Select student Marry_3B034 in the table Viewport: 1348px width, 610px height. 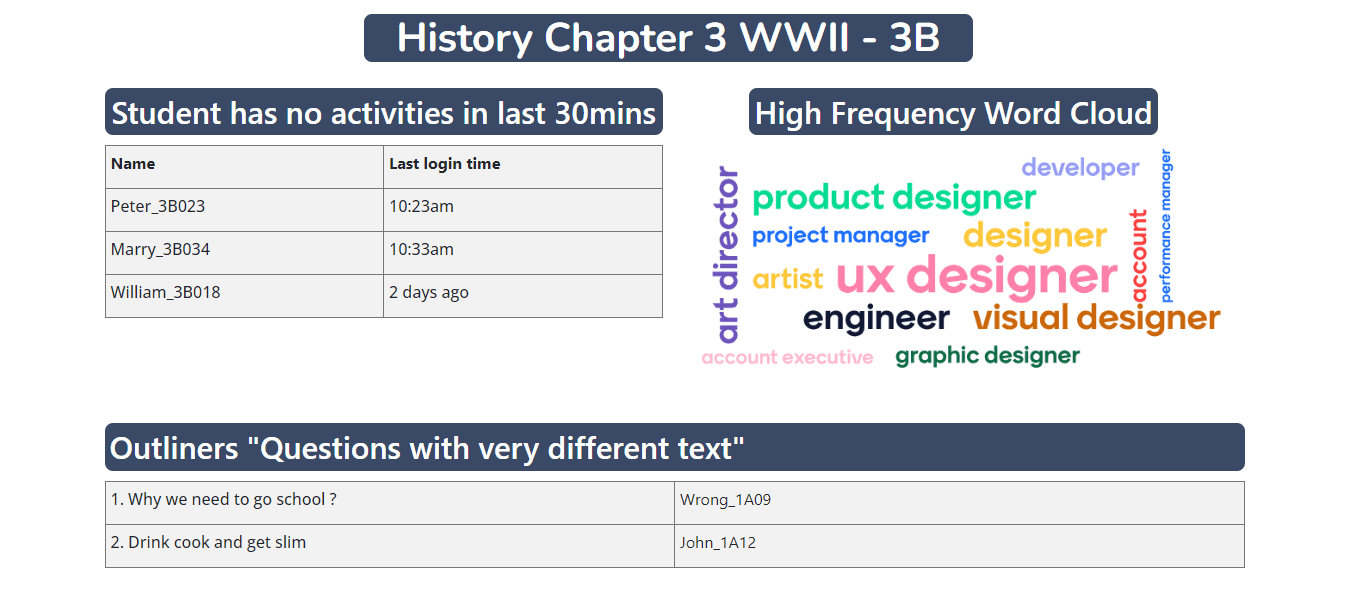(x=160, y=250)
